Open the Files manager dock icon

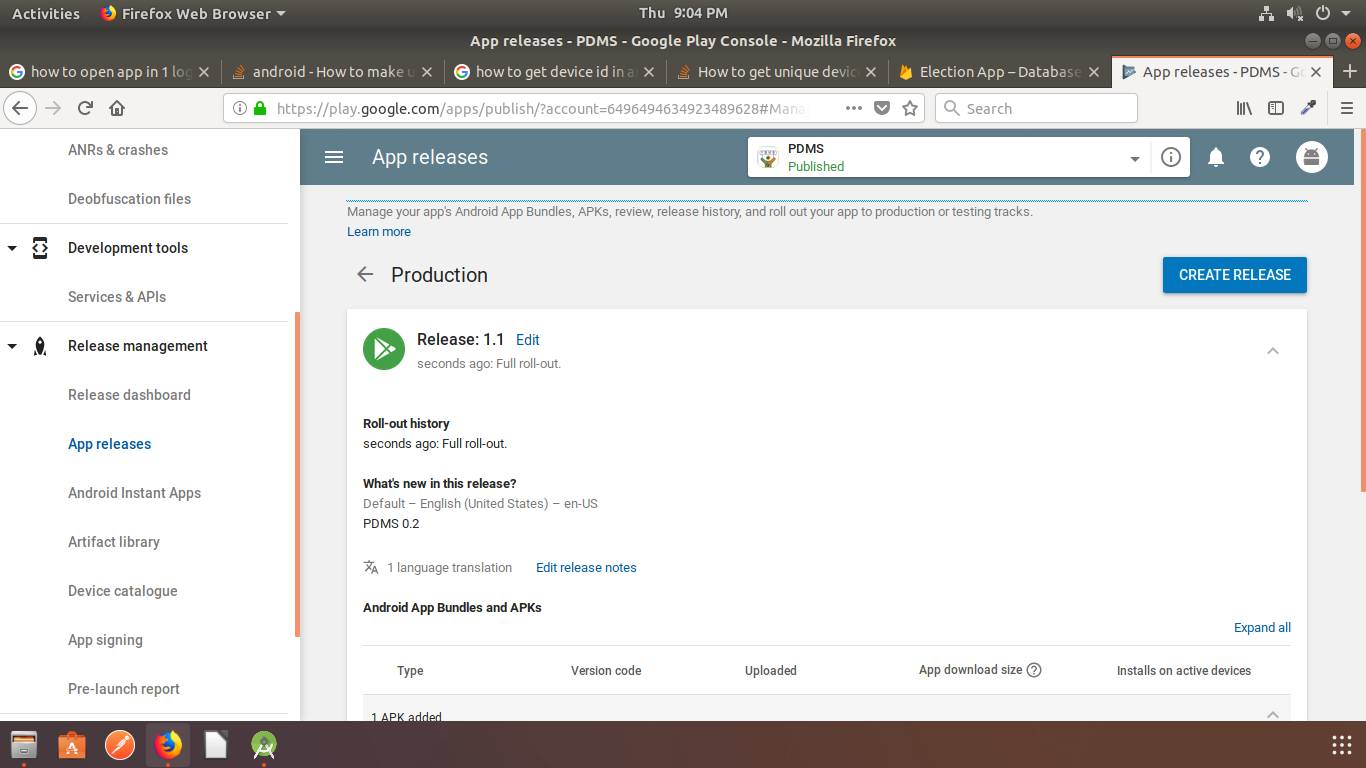[24, 745]
